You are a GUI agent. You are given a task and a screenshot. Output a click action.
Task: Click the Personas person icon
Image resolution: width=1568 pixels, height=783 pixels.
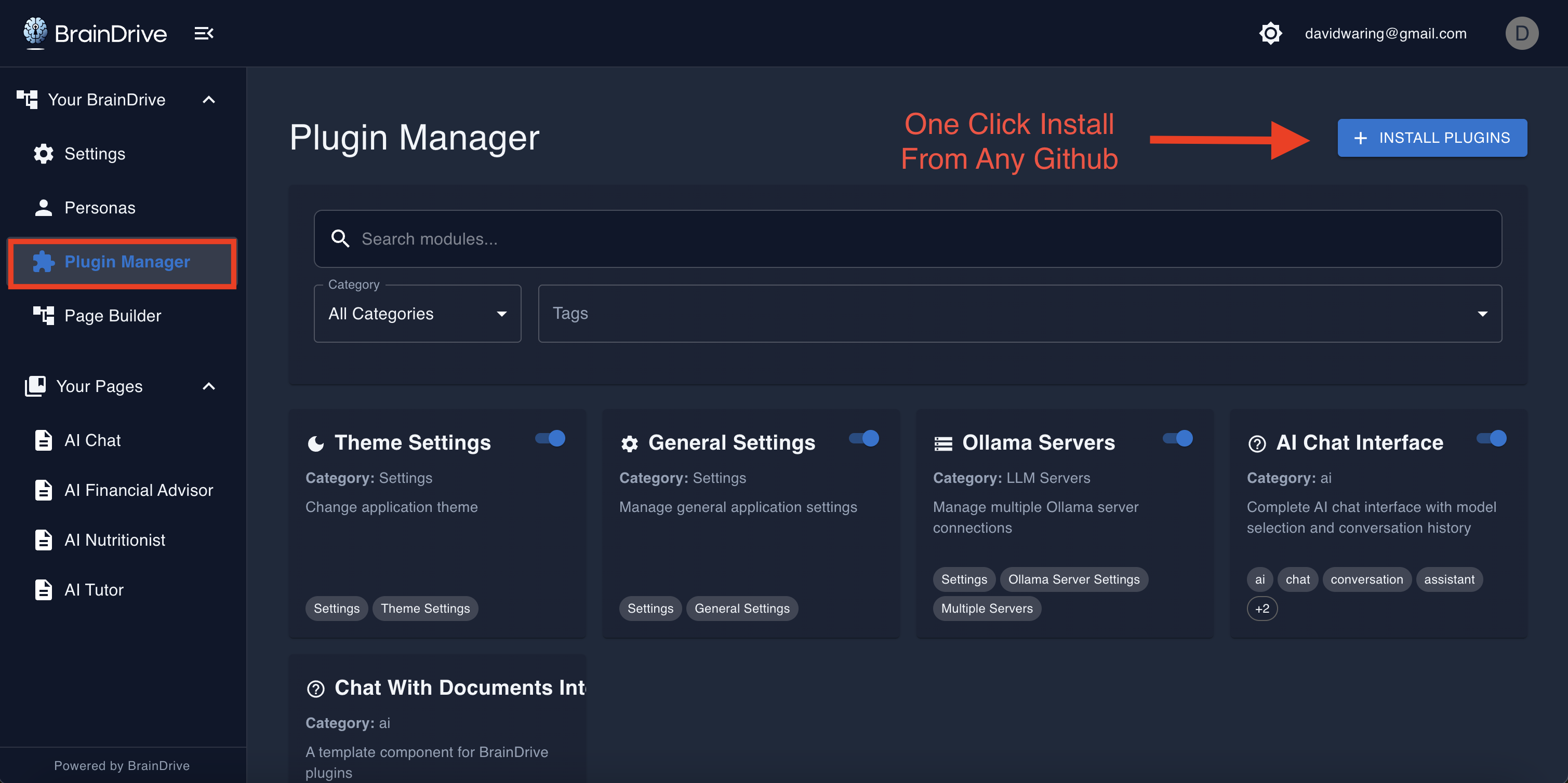[x=43, y=208]
